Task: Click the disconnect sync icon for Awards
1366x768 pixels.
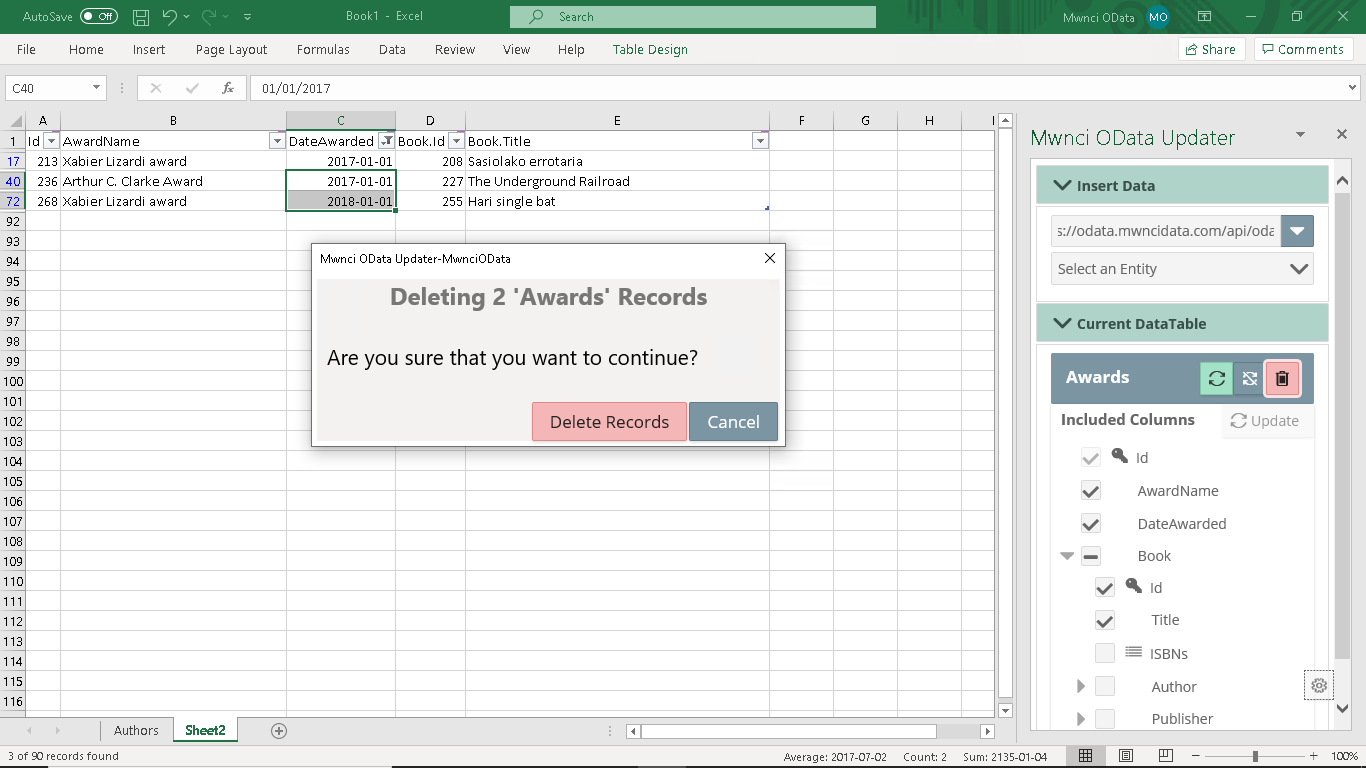Action: pyautogui.click(x=1249, y=378)
